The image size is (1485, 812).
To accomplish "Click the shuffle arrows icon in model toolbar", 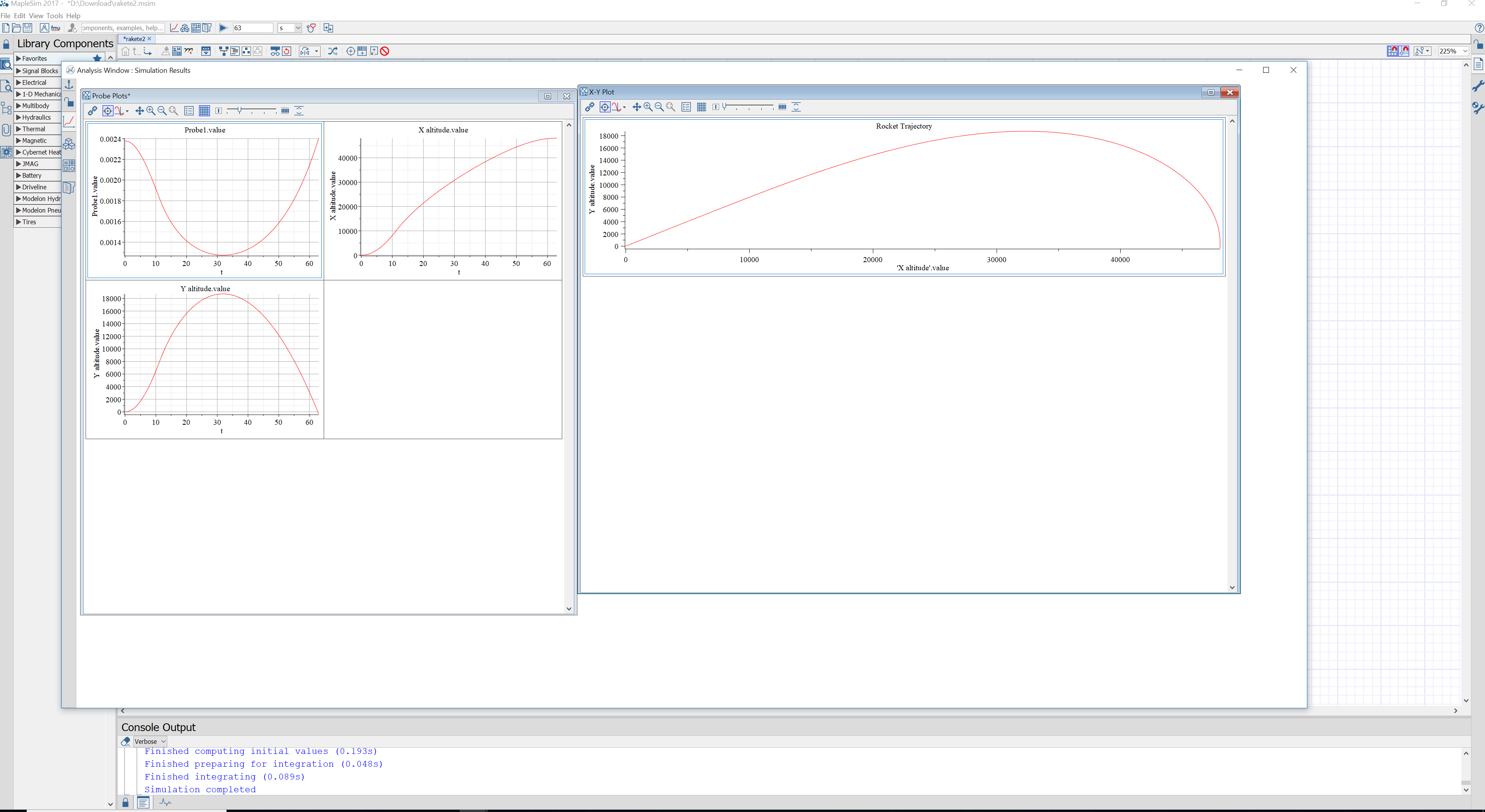I will click(333, 51).
